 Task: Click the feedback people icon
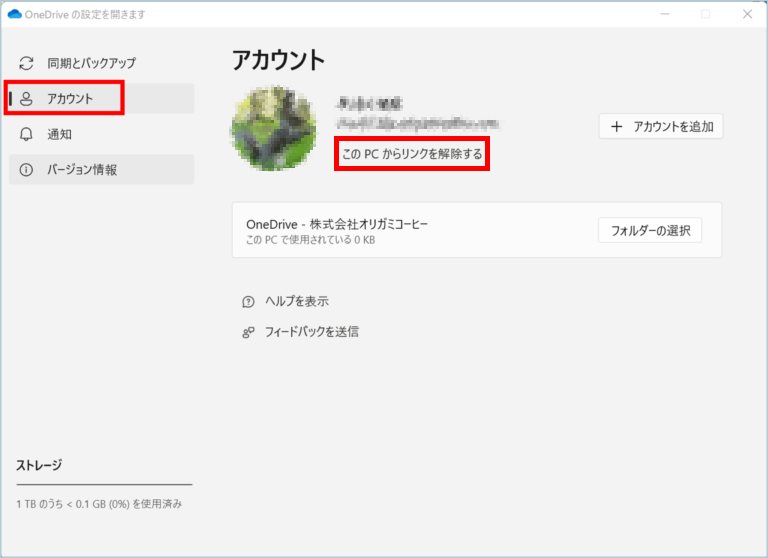pos(248,333)
